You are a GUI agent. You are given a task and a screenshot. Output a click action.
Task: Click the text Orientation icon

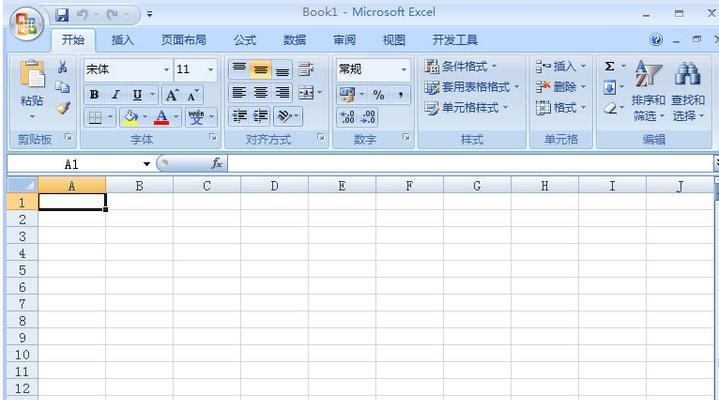285,116
